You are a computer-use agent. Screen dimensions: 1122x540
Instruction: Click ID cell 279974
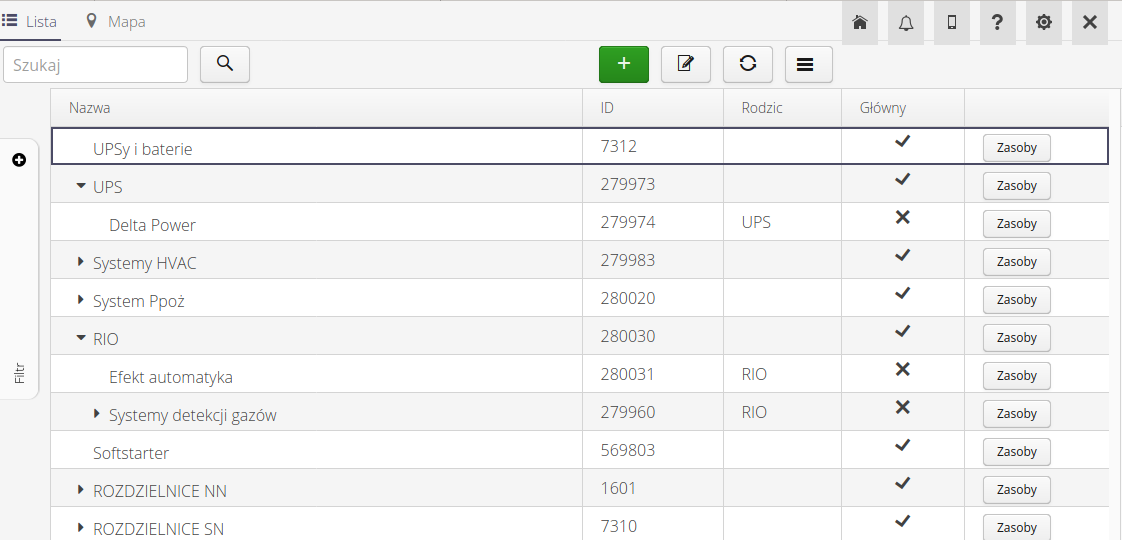click(x=628, y=222)
